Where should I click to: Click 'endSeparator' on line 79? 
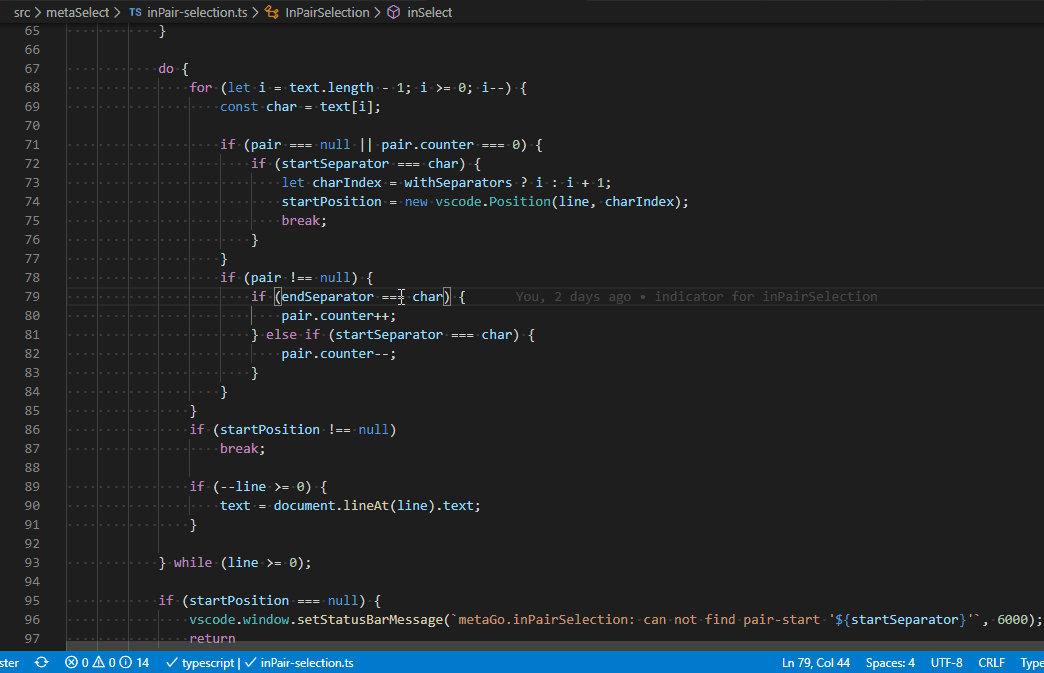tap(328, 296)
